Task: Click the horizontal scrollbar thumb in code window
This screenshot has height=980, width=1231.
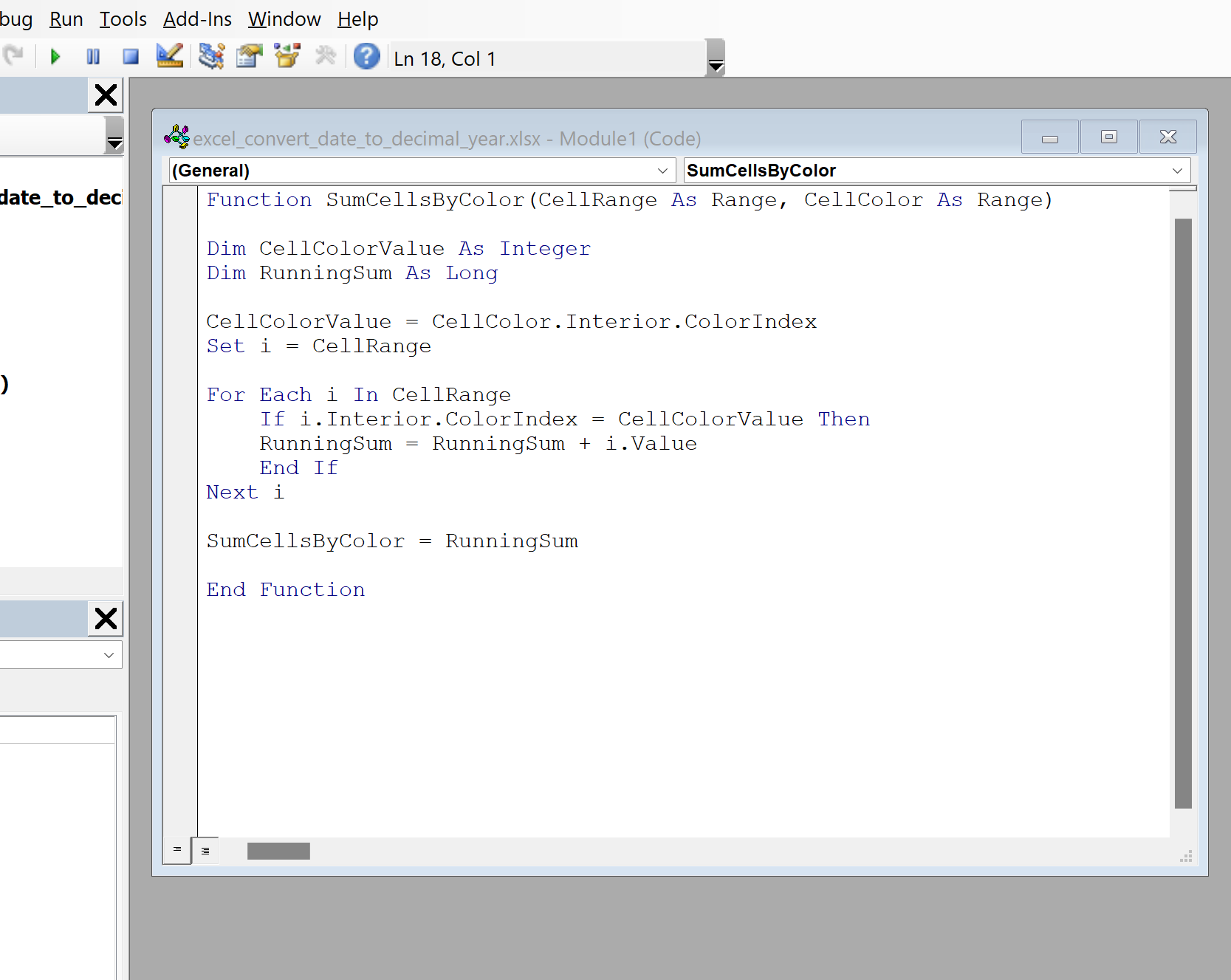Action: pyautogui.click(x=278, y=851)
